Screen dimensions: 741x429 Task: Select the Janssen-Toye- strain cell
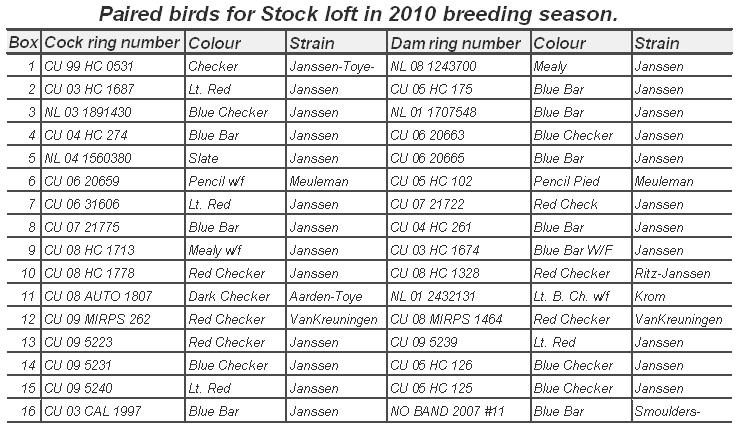336,66
